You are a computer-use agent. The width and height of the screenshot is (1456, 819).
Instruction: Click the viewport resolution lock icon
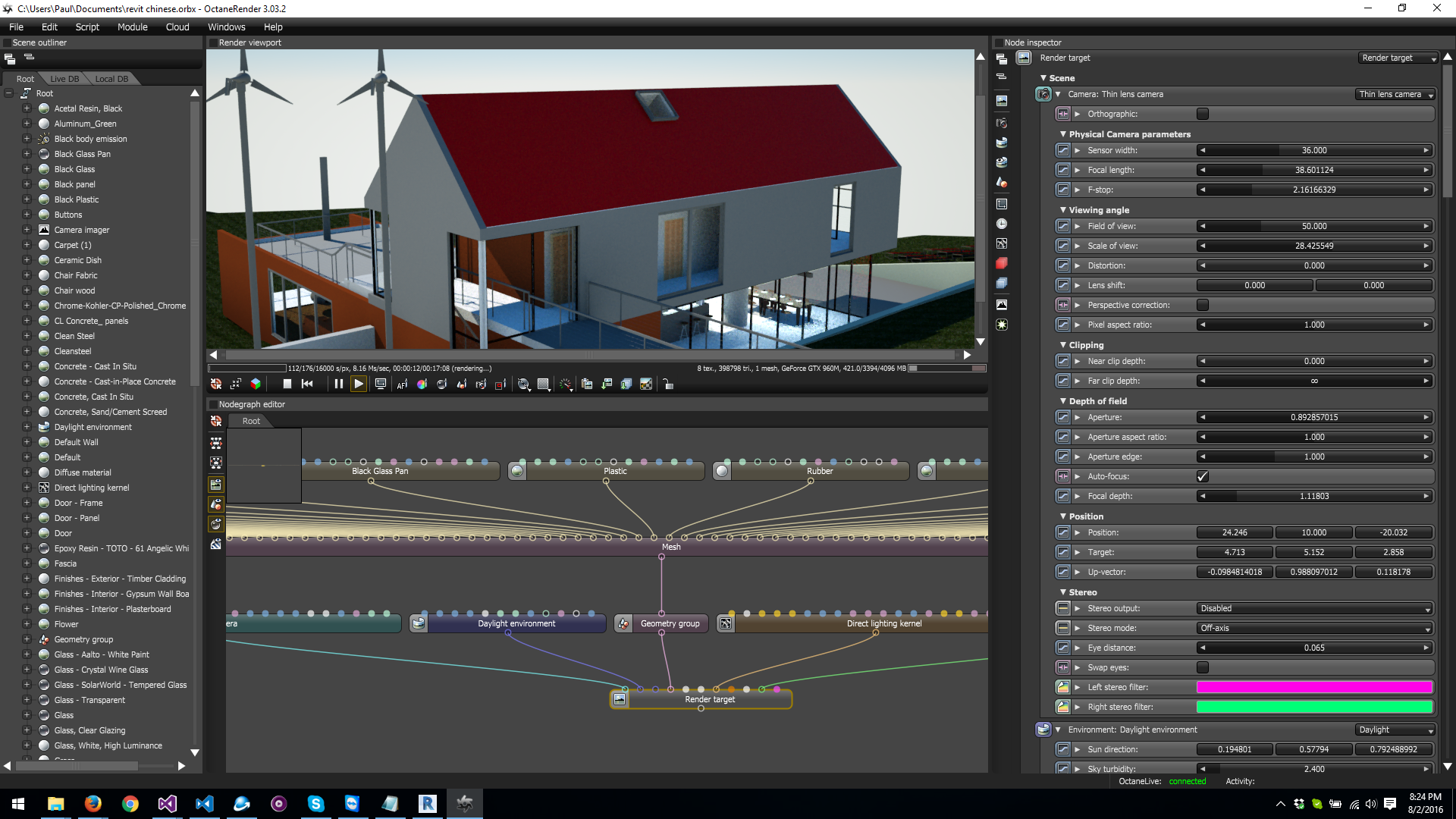(668, 384)
